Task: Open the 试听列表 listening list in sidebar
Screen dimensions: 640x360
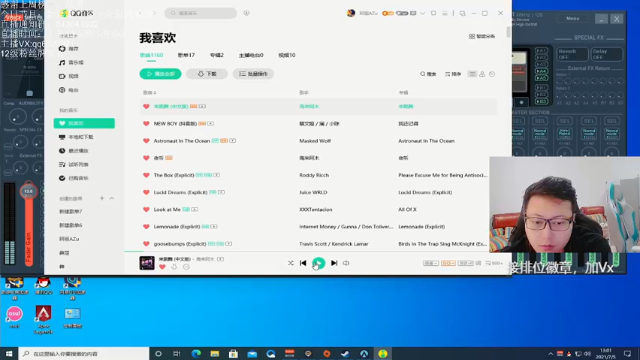Action: (x=74, y=164)
